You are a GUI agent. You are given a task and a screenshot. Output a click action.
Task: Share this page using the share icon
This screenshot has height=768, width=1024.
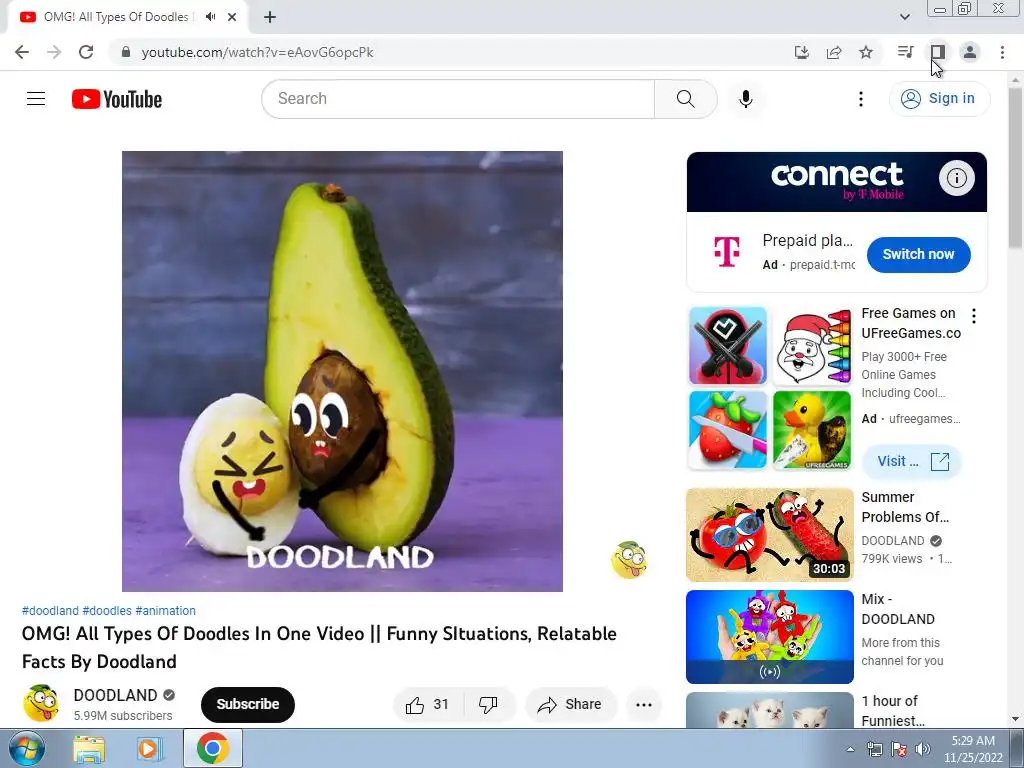coord(834,52)
